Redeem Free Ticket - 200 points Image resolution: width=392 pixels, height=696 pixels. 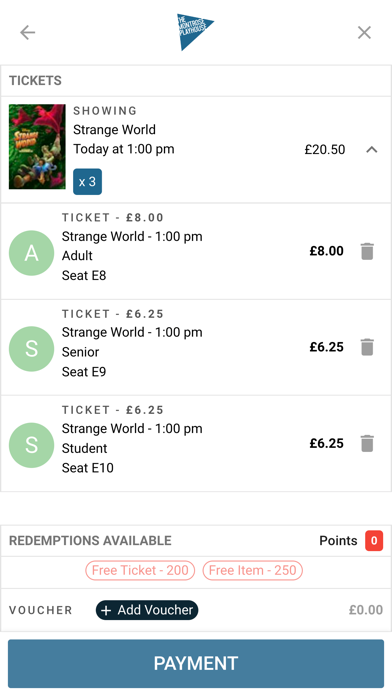click(140, 570)
